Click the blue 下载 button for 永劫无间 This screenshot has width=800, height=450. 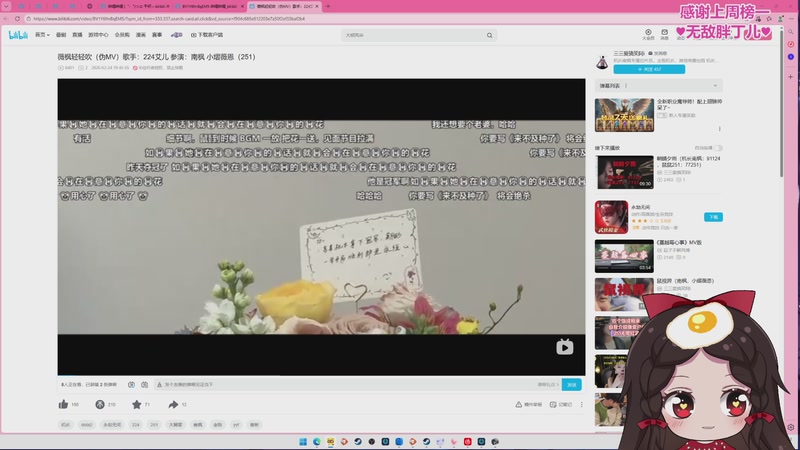point(713,217)
